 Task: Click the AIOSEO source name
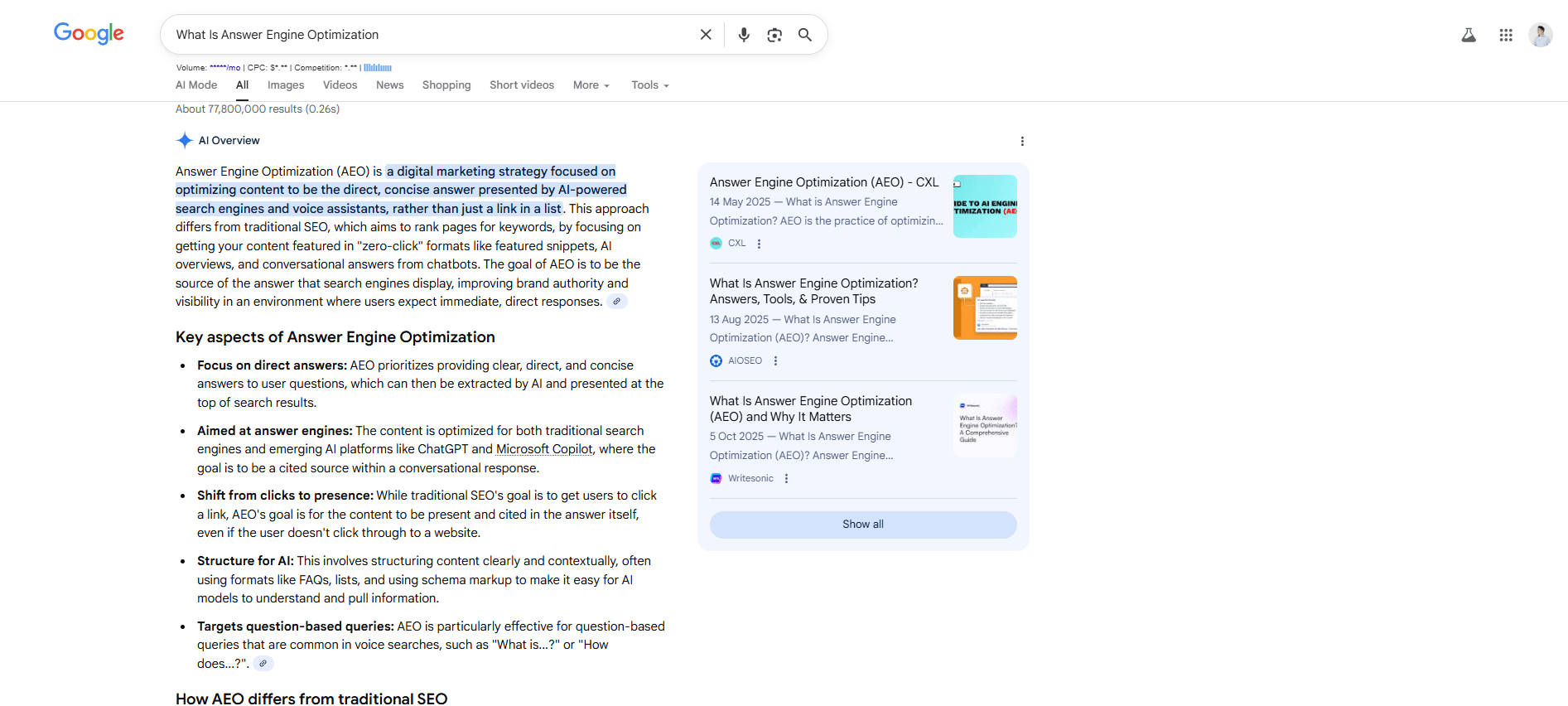745,361
